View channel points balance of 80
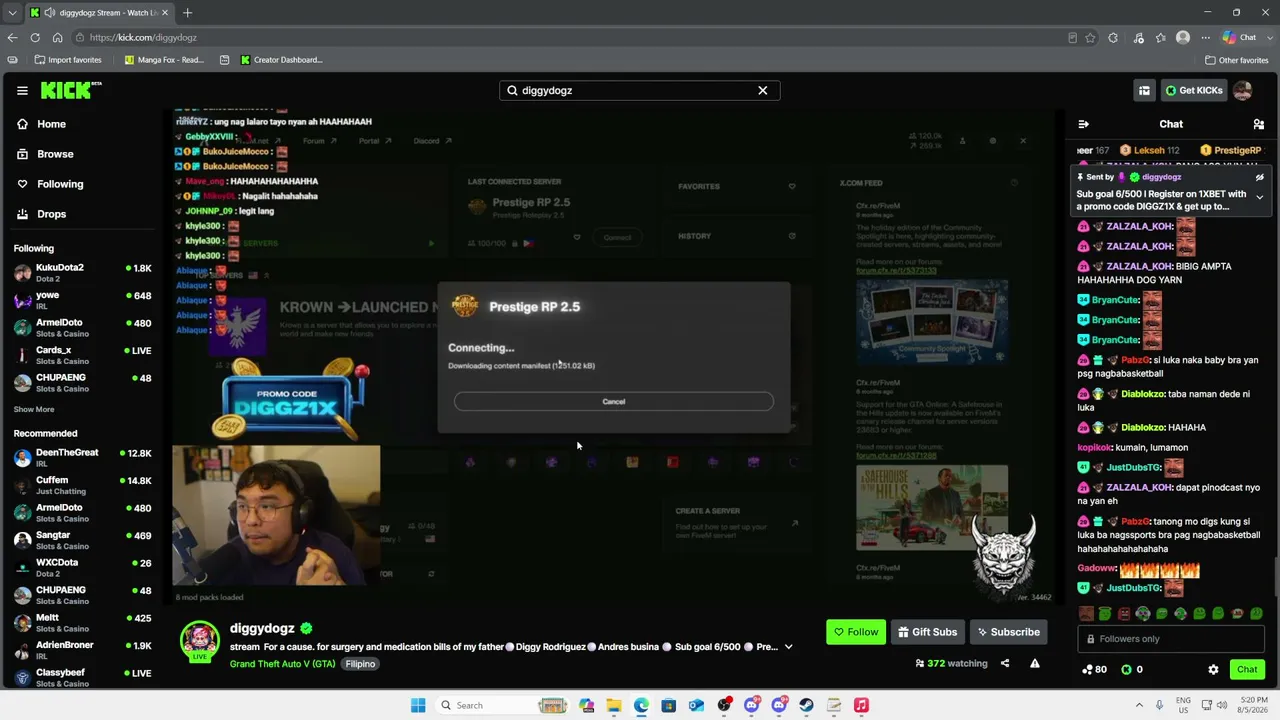This screenshot has width=1280, height=720. 1094,669
